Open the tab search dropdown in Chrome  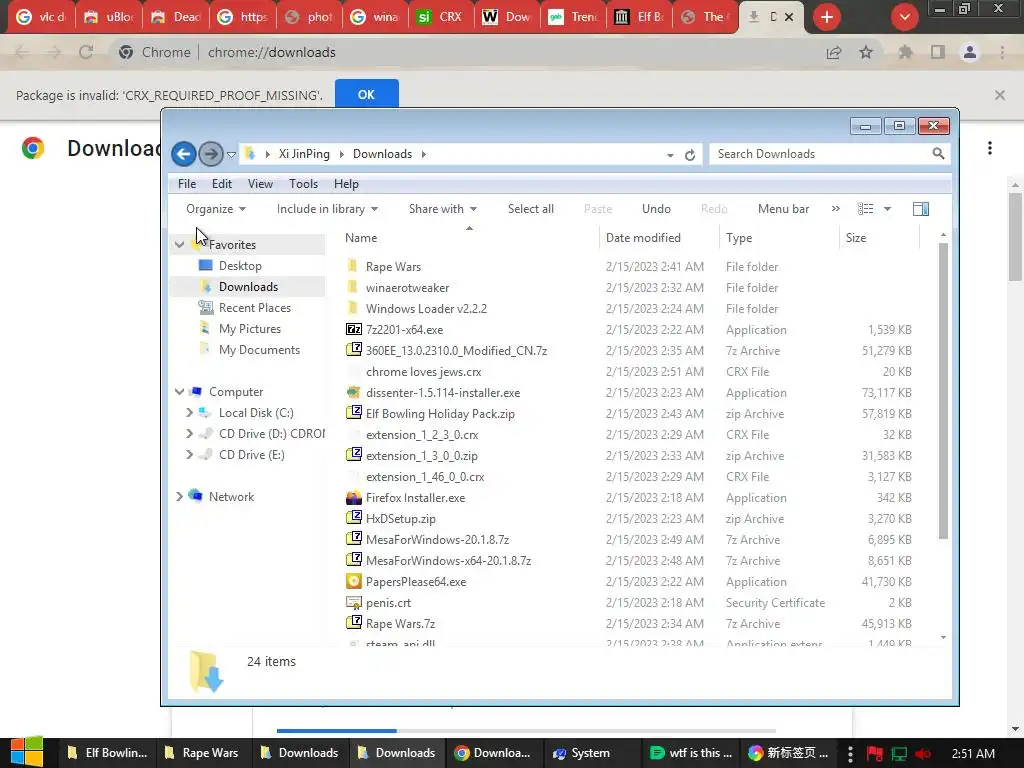pos(904,17)
